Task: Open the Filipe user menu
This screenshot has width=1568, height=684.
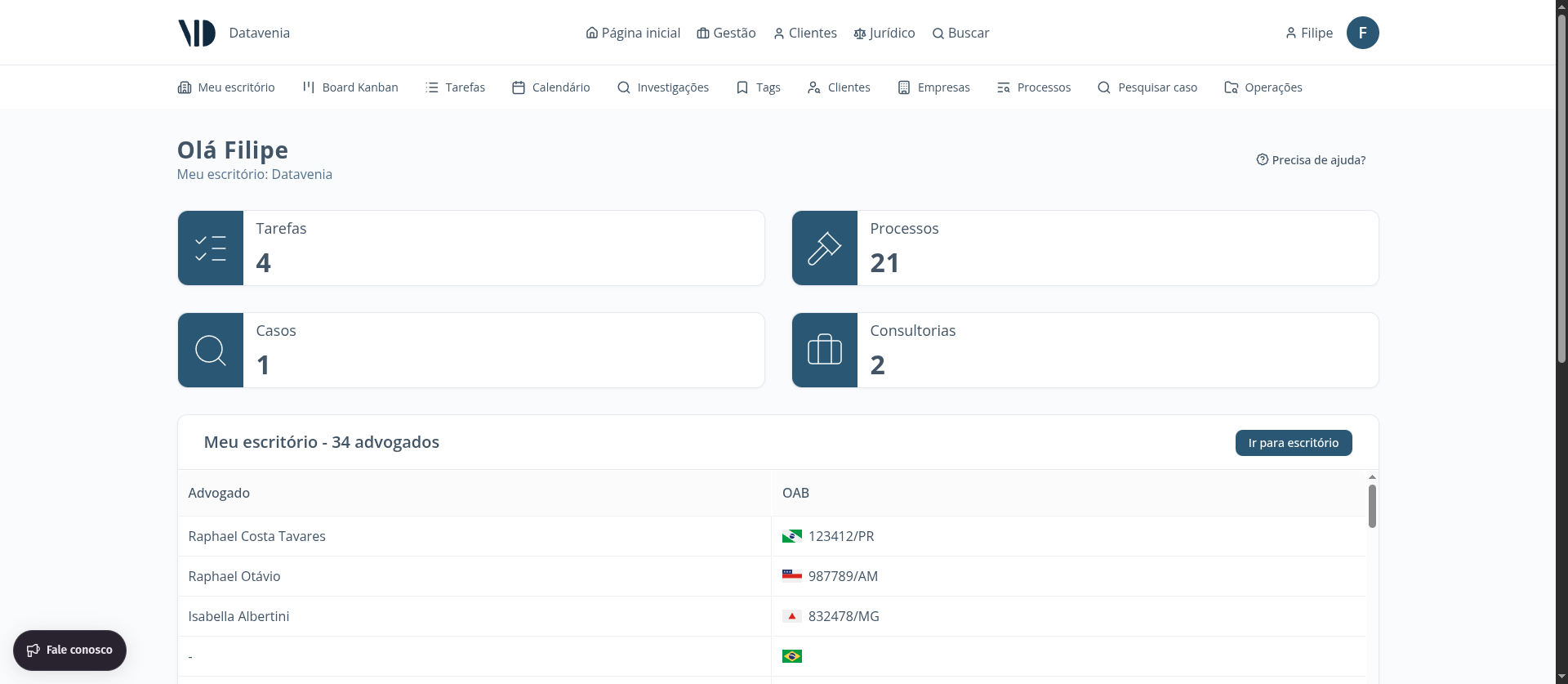Action: [x=1308, y=33]
